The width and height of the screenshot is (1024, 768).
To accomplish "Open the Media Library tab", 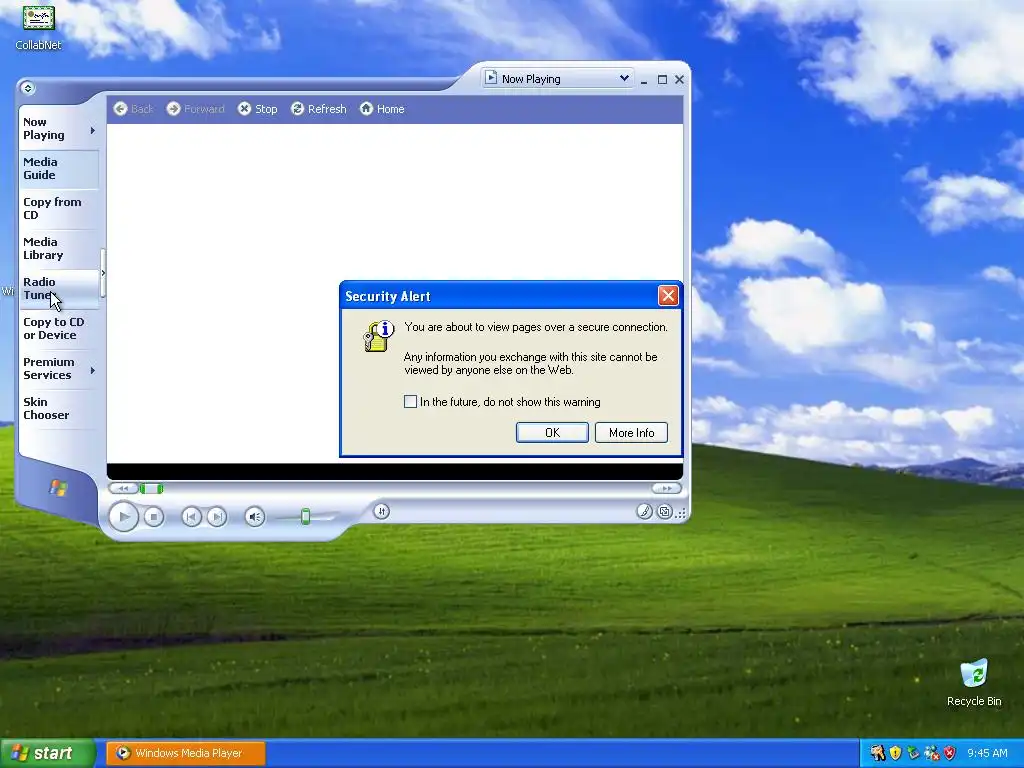I will [x=58, y=248].
